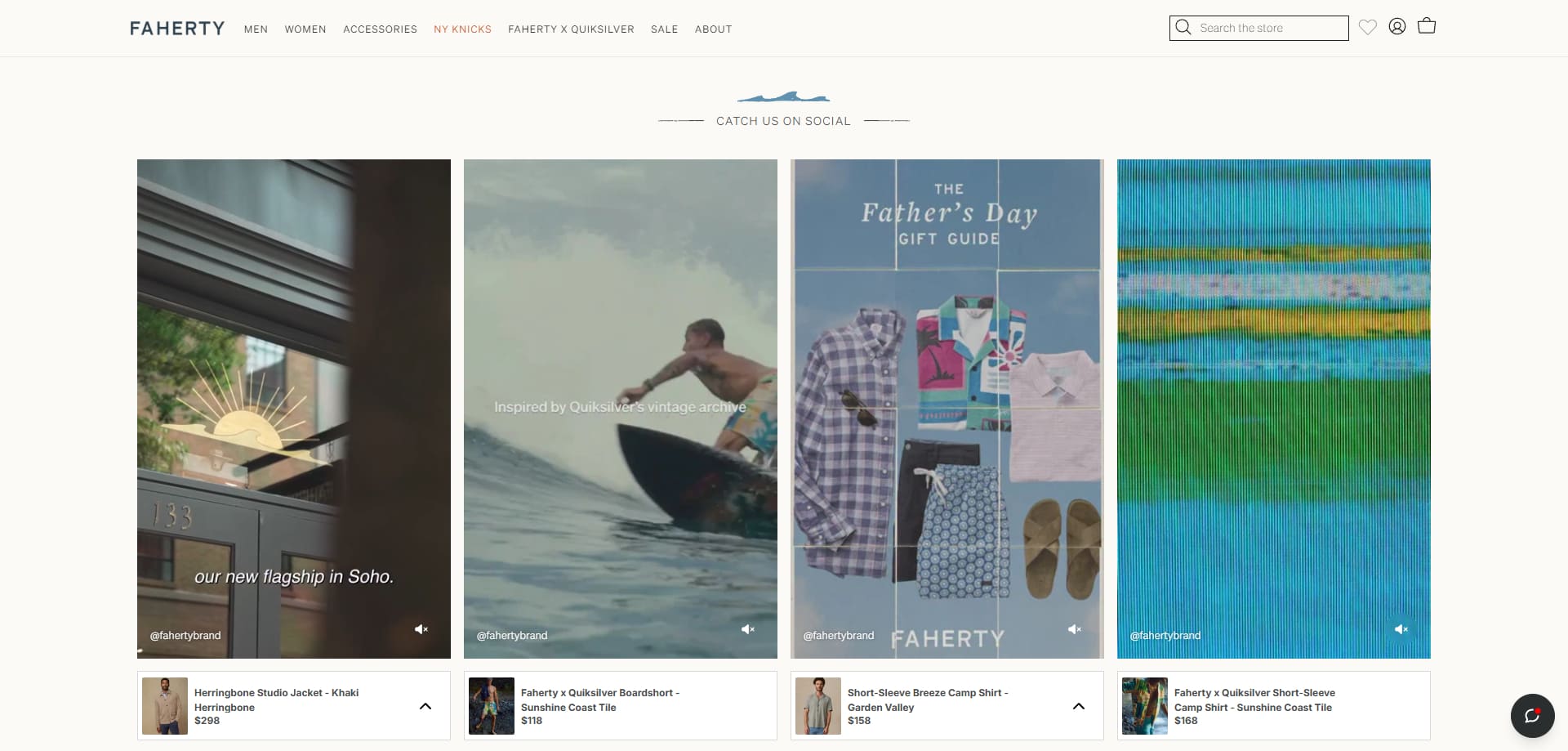
Task: Open wishlist heart icon
Action: click(x=1368, y=27)
